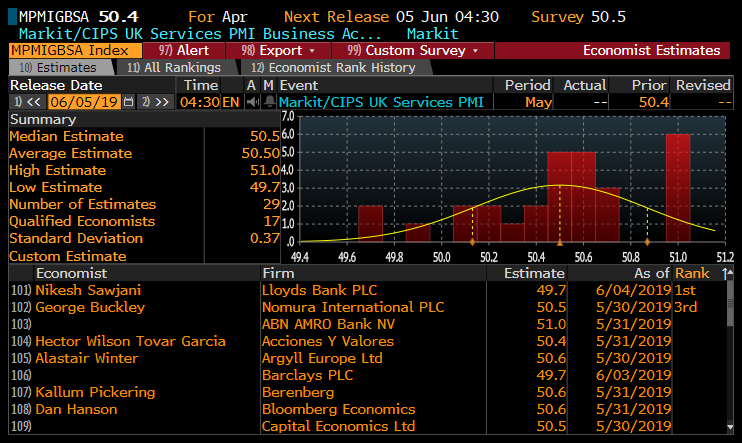Expand the Custom Survey dropdown
The width and height of the screenshot is (742, 443).
tap(412, 50)
